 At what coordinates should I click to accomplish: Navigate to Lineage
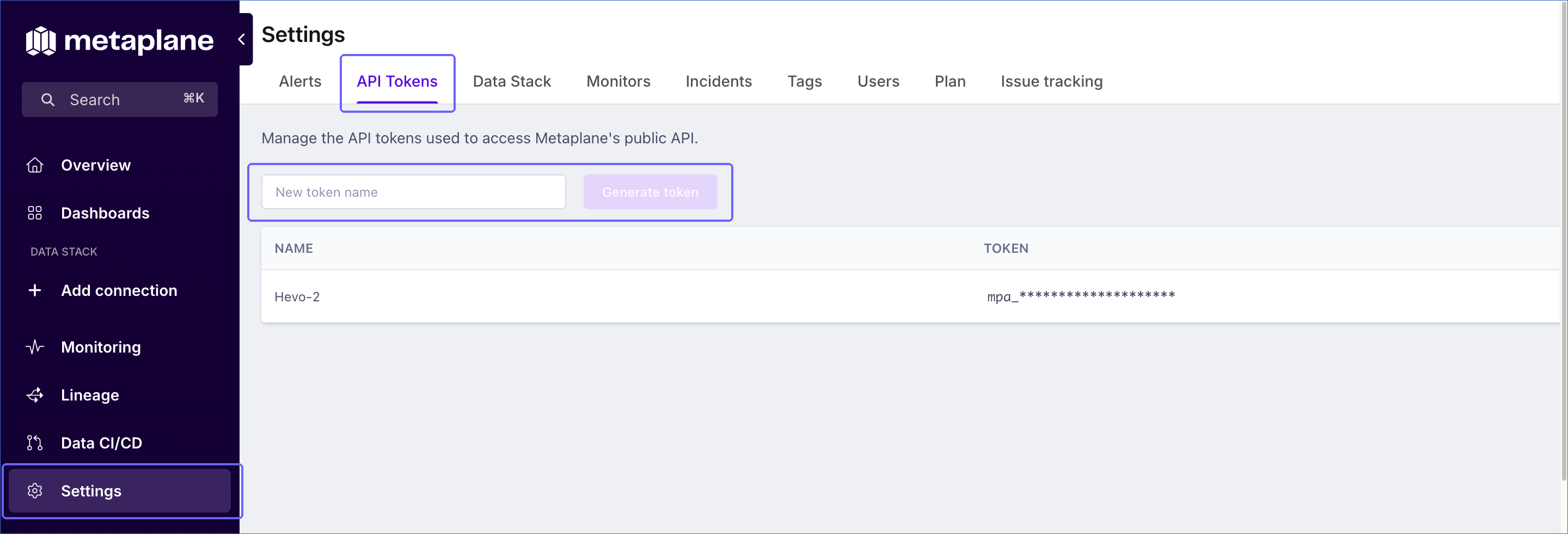[x=90, y=395]
